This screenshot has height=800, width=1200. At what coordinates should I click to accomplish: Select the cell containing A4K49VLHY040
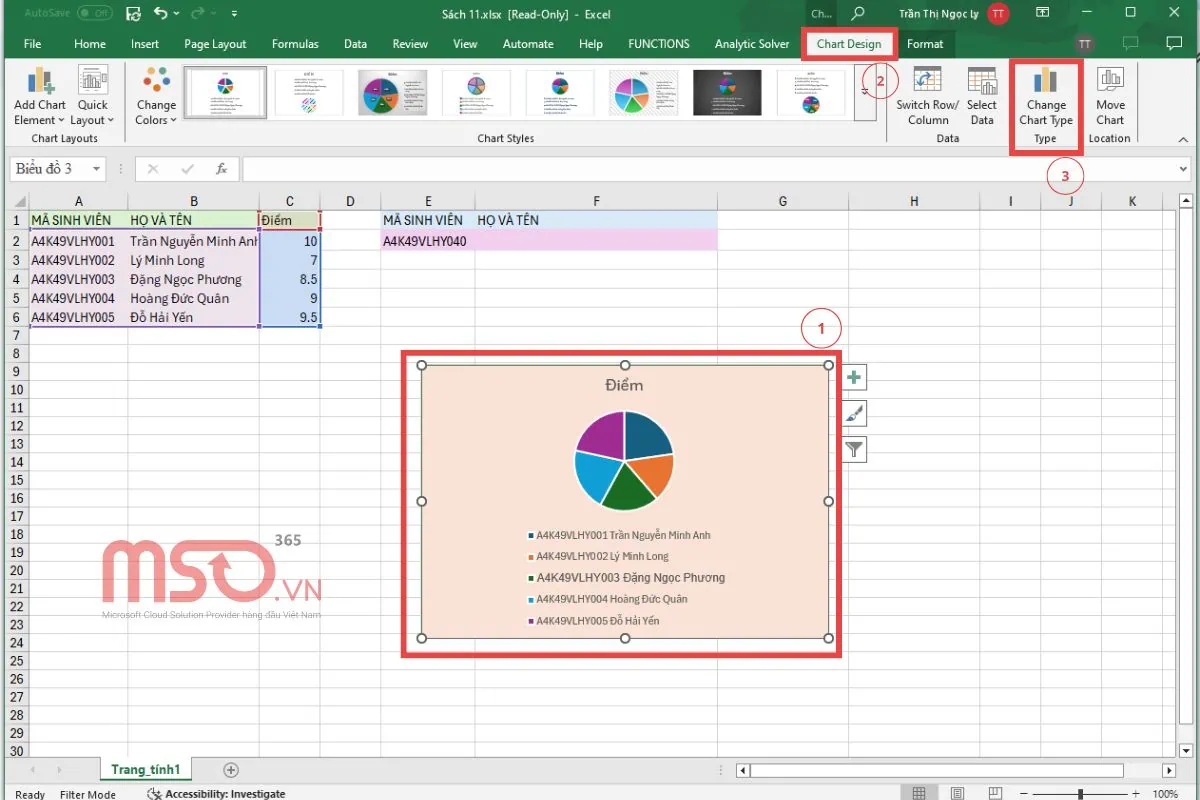point(428,239)
